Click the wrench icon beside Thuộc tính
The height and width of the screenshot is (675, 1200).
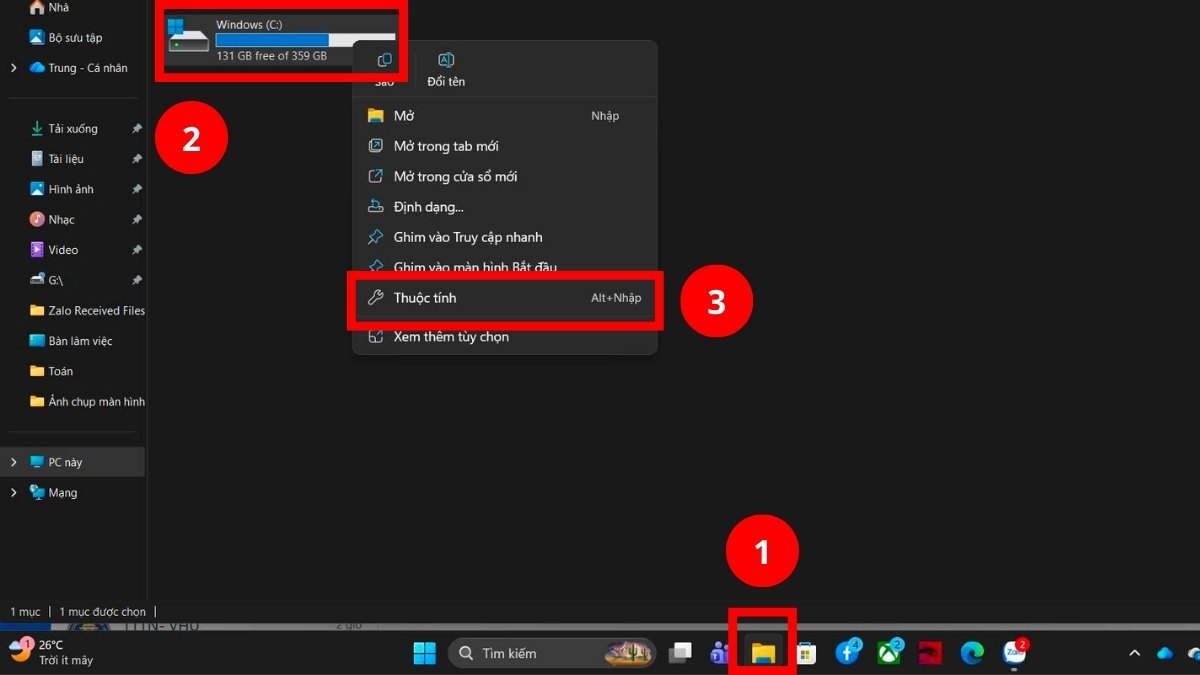click(375, 297)
